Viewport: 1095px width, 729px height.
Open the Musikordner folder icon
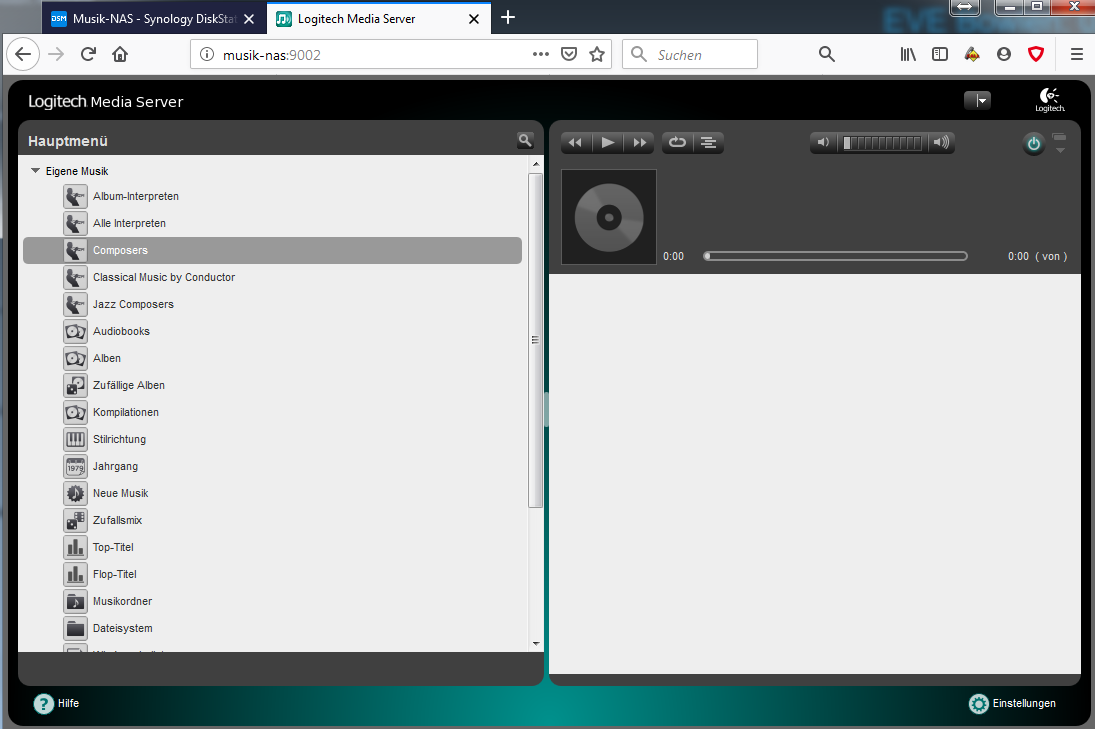pos(75,601)
